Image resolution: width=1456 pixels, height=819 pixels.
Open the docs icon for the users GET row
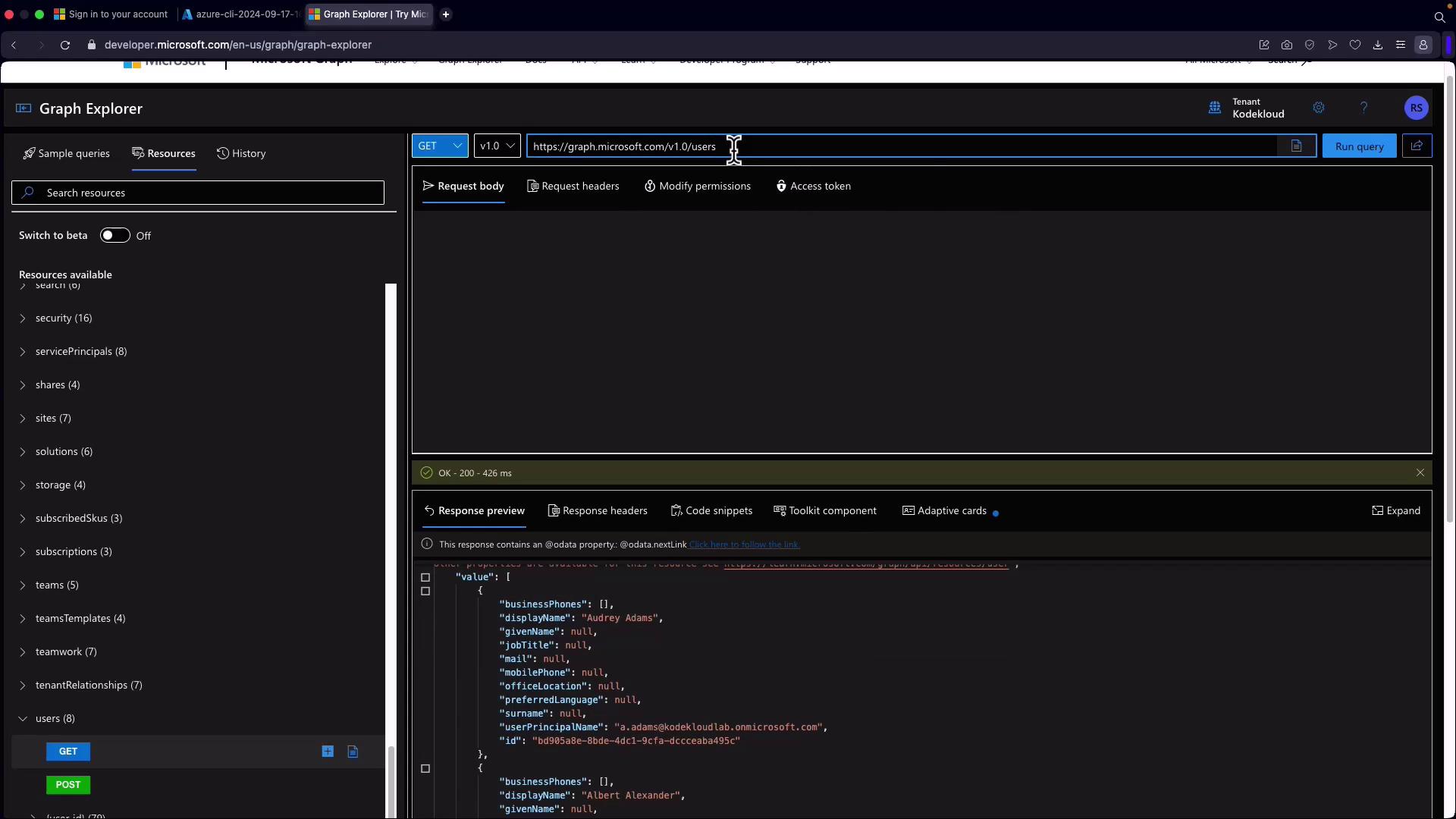click(353, 752)
